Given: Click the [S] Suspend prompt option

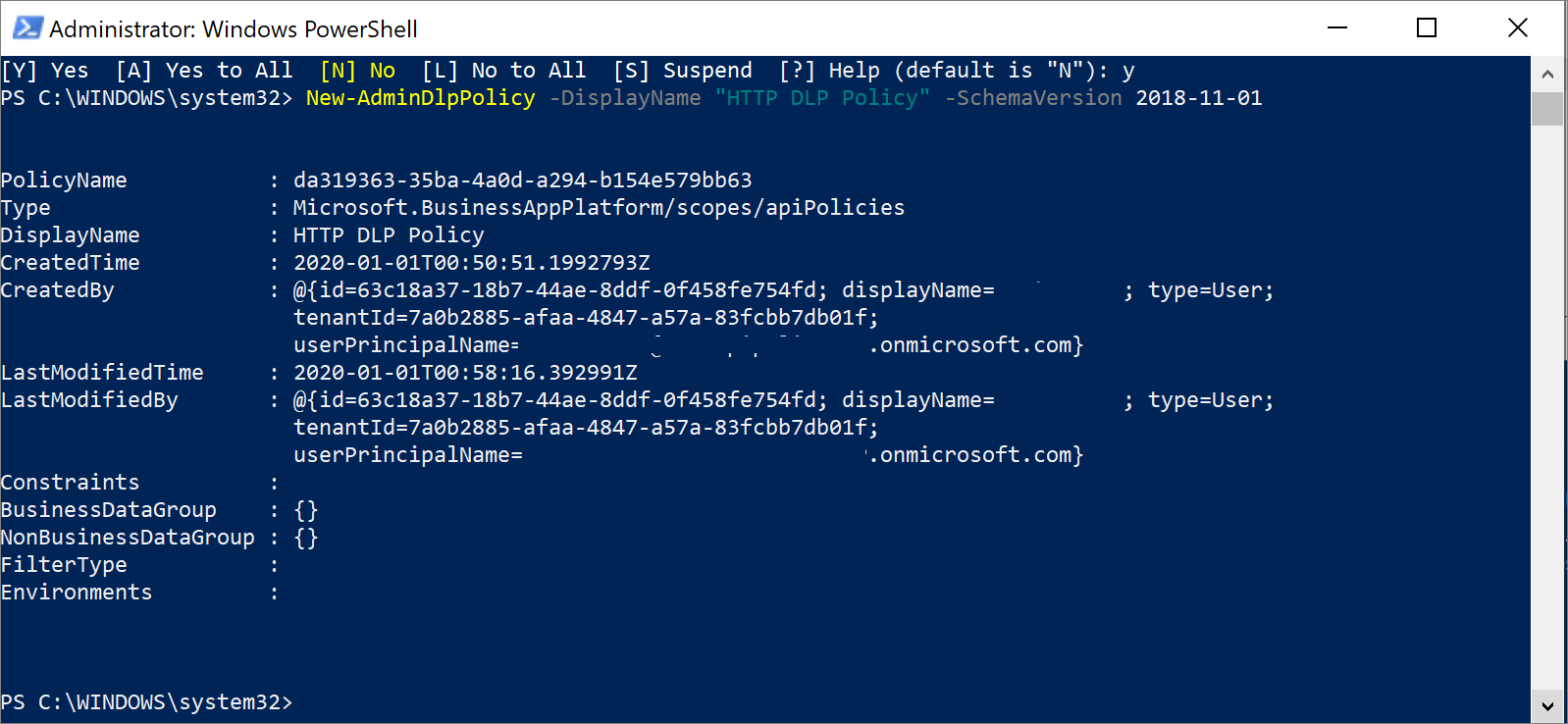Looking at the screenshot, I should [x=682, y=70].
